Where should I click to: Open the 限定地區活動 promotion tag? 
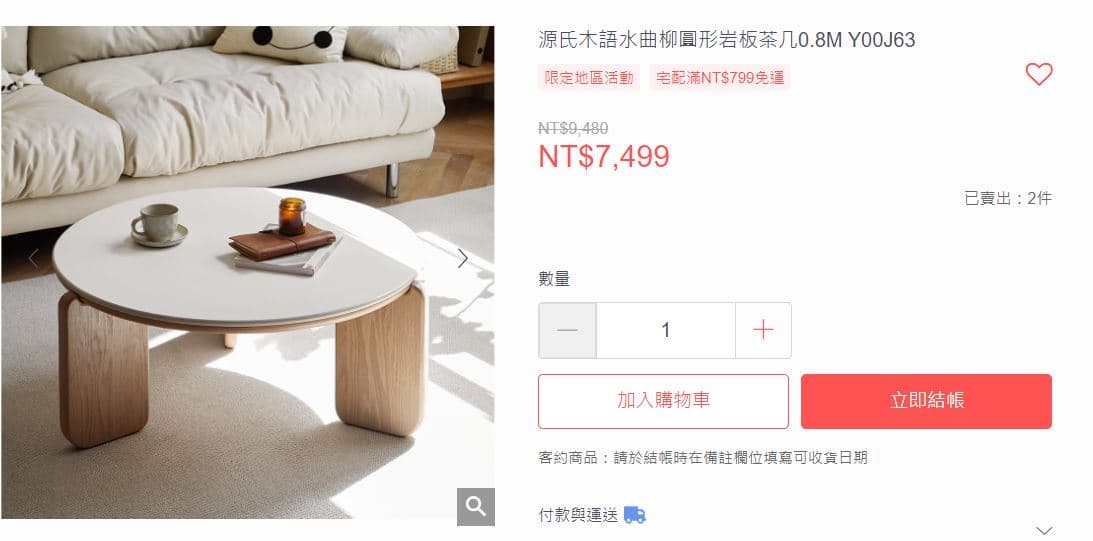pos(589,77)
